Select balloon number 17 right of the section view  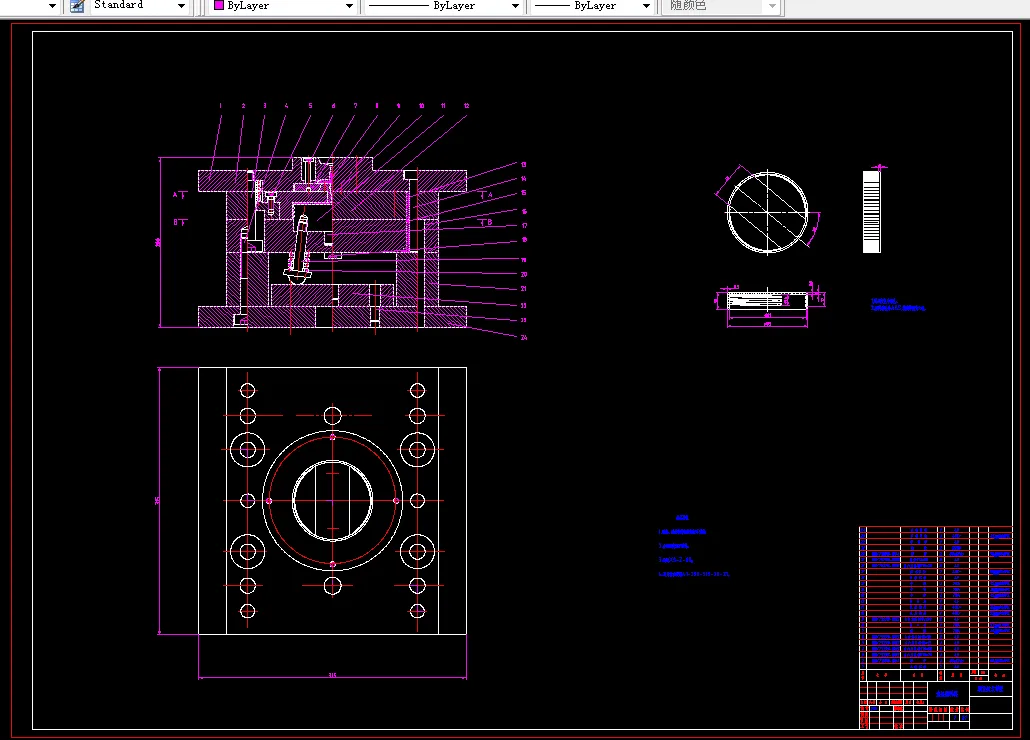tap(524, 226)
